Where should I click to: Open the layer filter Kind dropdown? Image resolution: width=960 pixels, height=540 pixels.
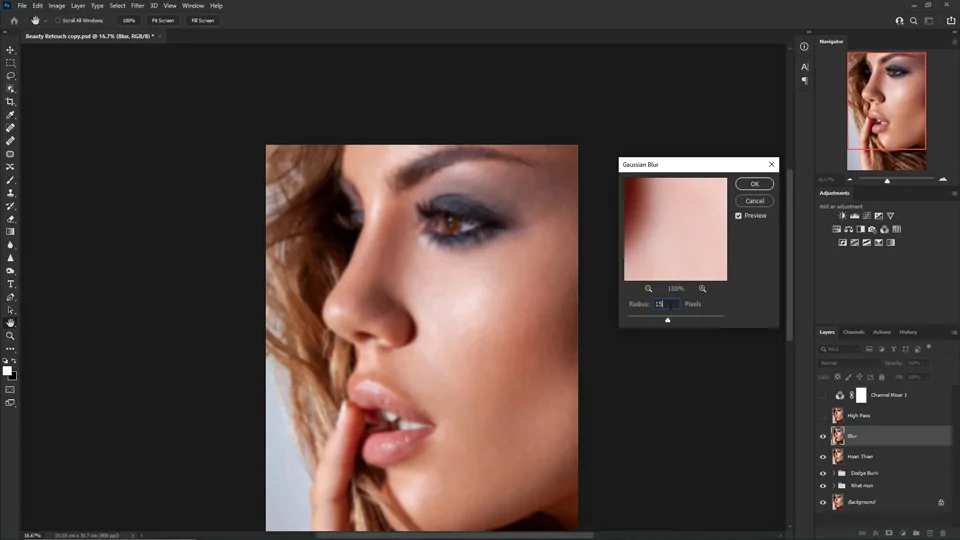[840, 349]
